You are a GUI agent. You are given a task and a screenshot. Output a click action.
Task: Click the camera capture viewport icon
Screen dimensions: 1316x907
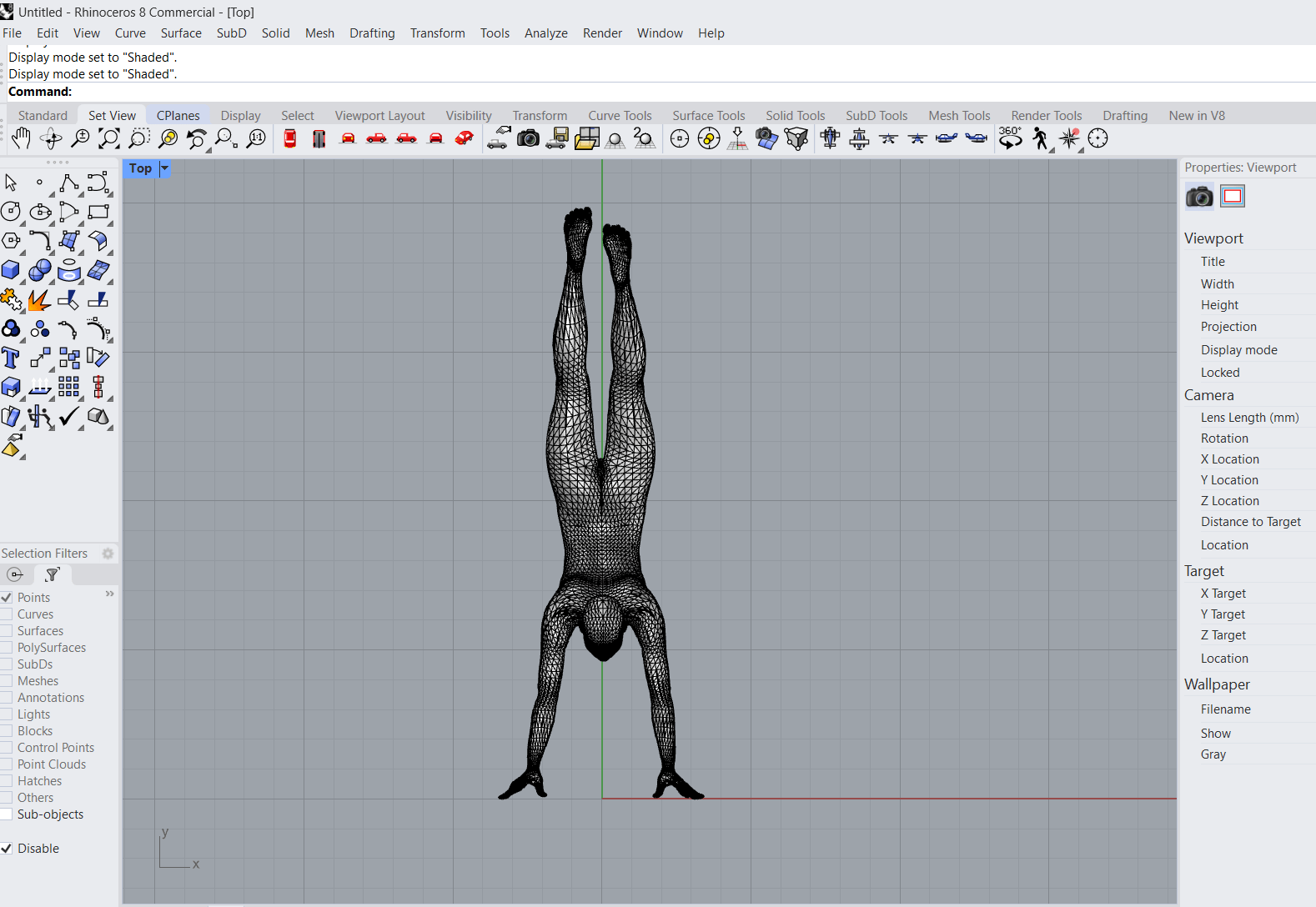click(528, 138)
